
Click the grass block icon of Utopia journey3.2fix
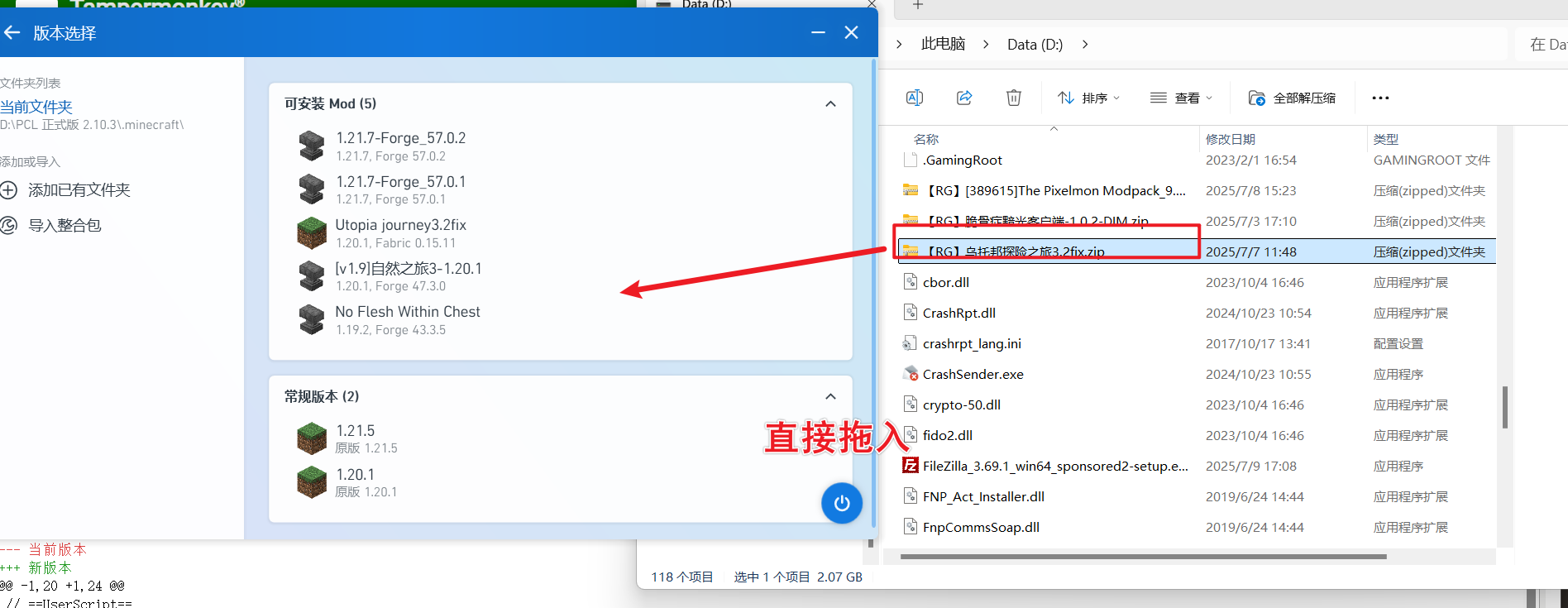click(312, 233)
